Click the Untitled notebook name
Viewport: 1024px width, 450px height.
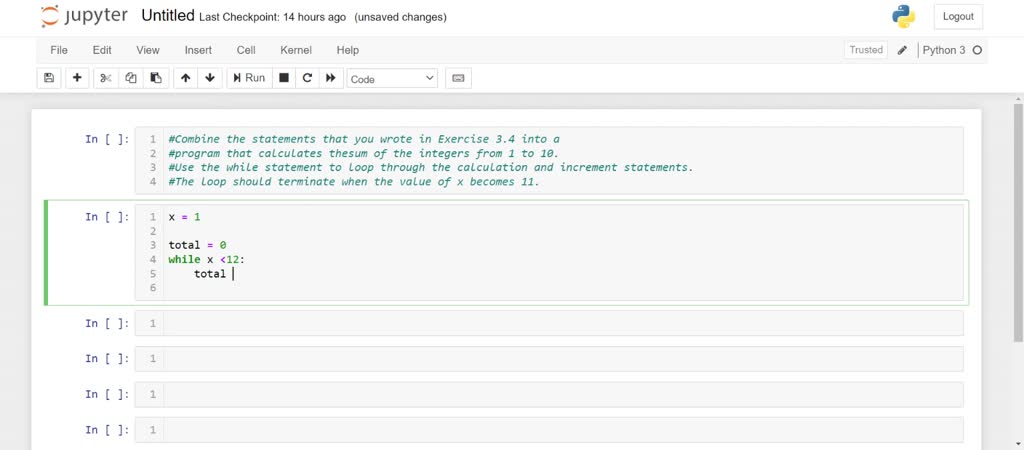(x=168, y=16)
